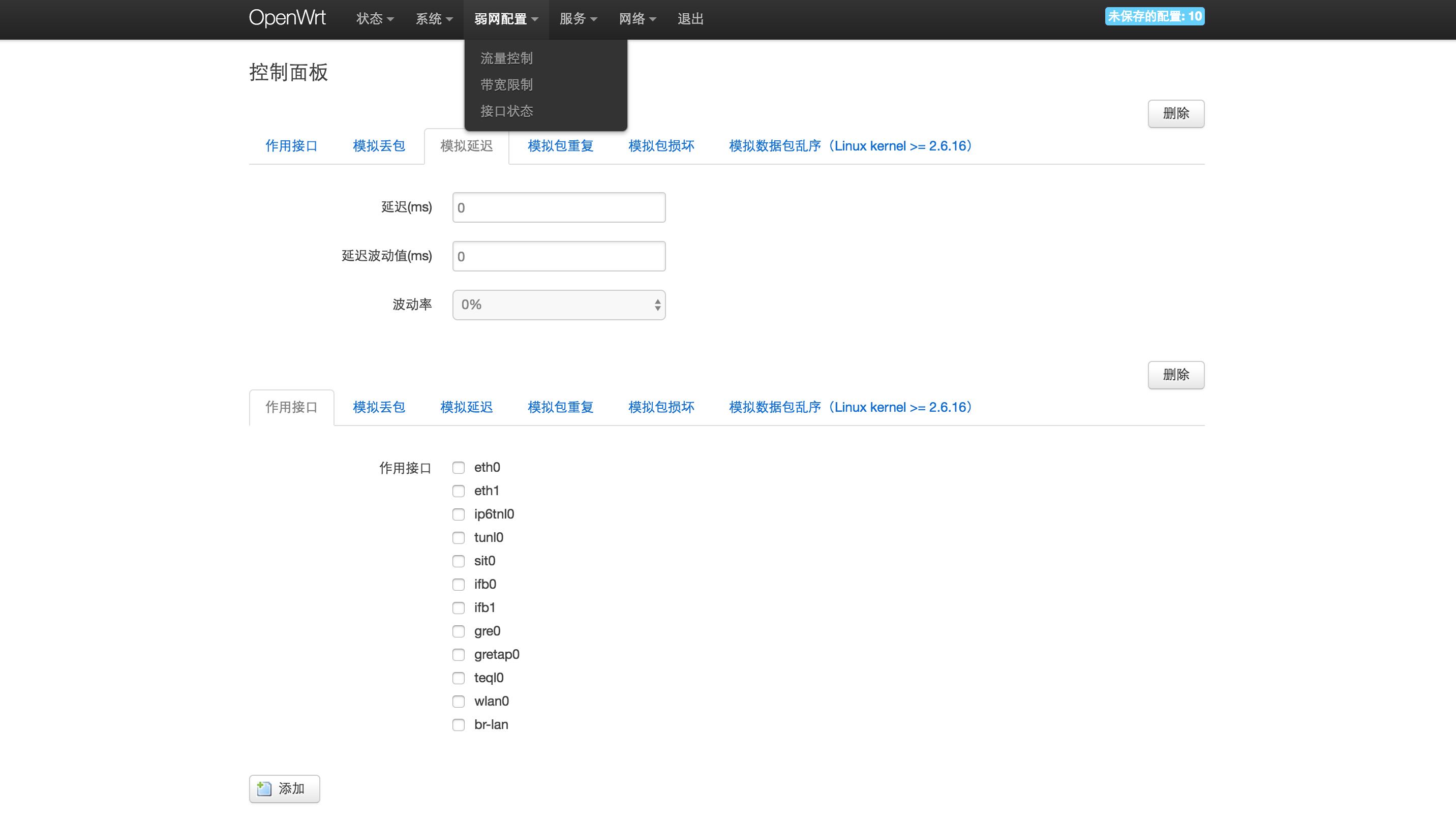This screenshot has height=819, width=1456.
Task: Focus the 延迟波动值(ms) input field
Action: tap(558, 257)
